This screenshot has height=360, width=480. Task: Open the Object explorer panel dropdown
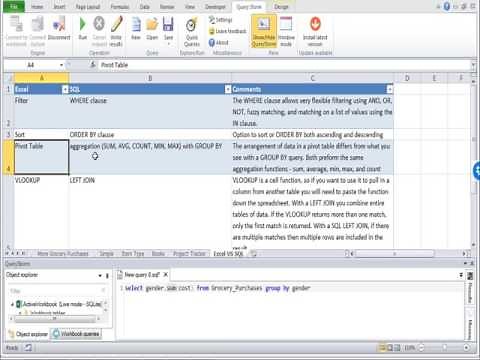[100, 275]
